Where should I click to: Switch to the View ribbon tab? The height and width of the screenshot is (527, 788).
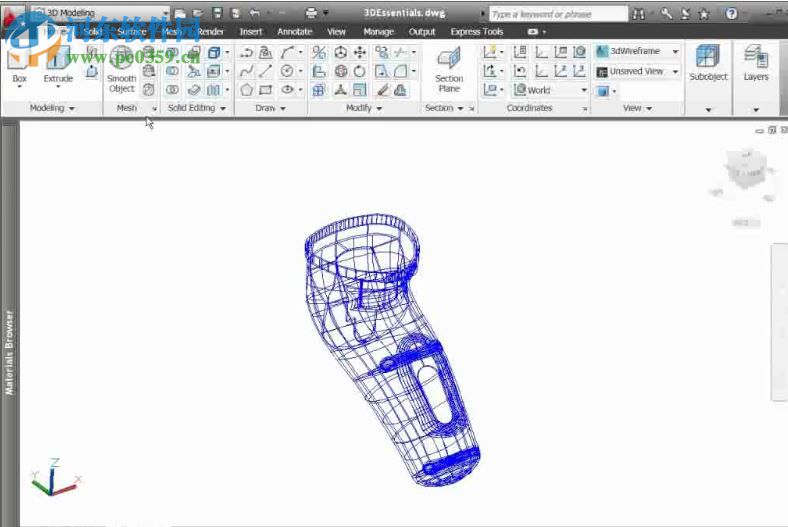click(336, 32)
